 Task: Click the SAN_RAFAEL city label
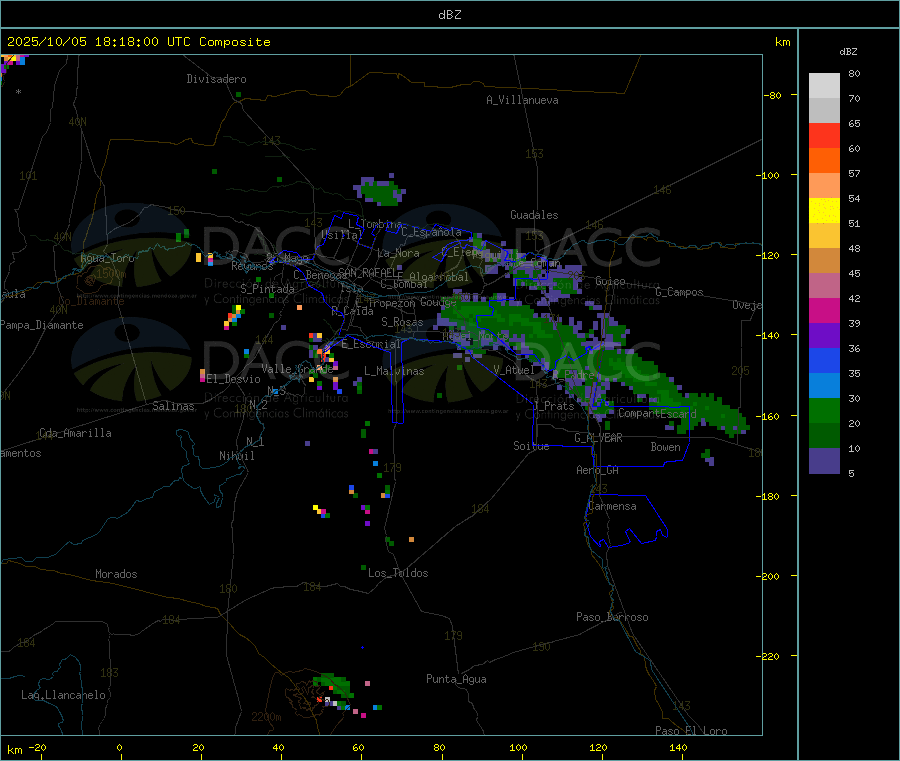point(370,272)
